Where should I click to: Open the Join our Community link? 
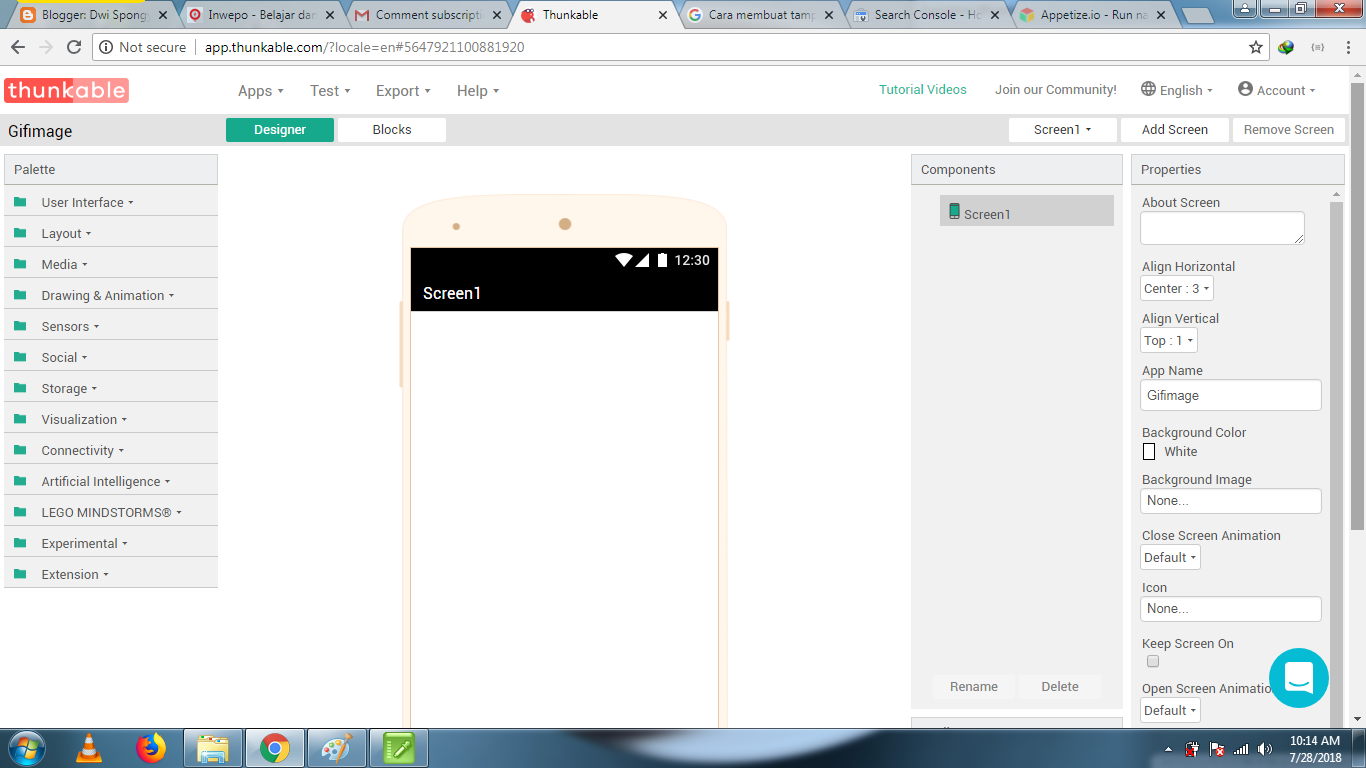click(1056, 89)
